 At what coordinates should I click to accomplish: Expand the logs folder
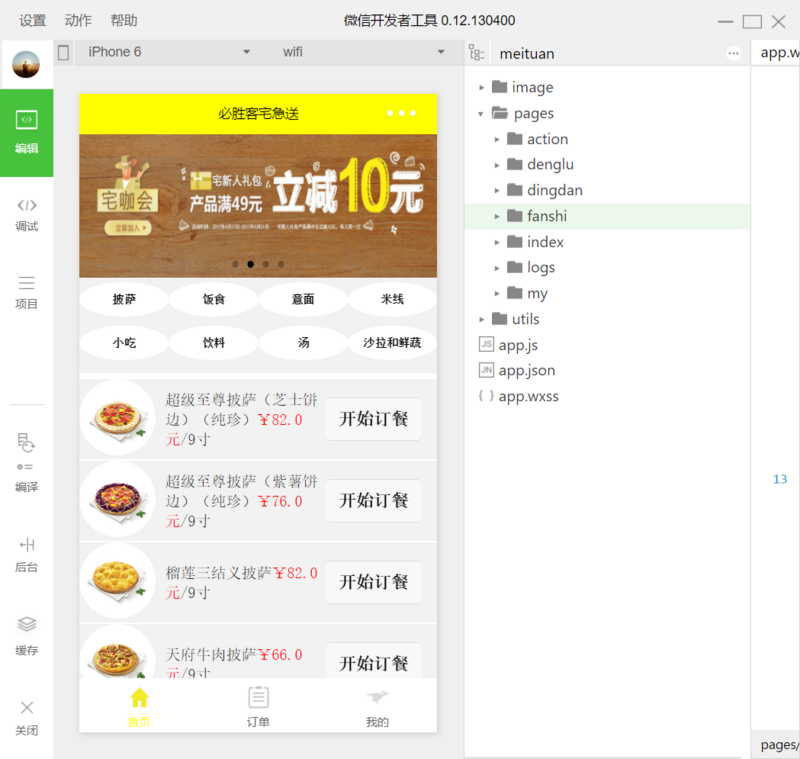click(497, 268)
